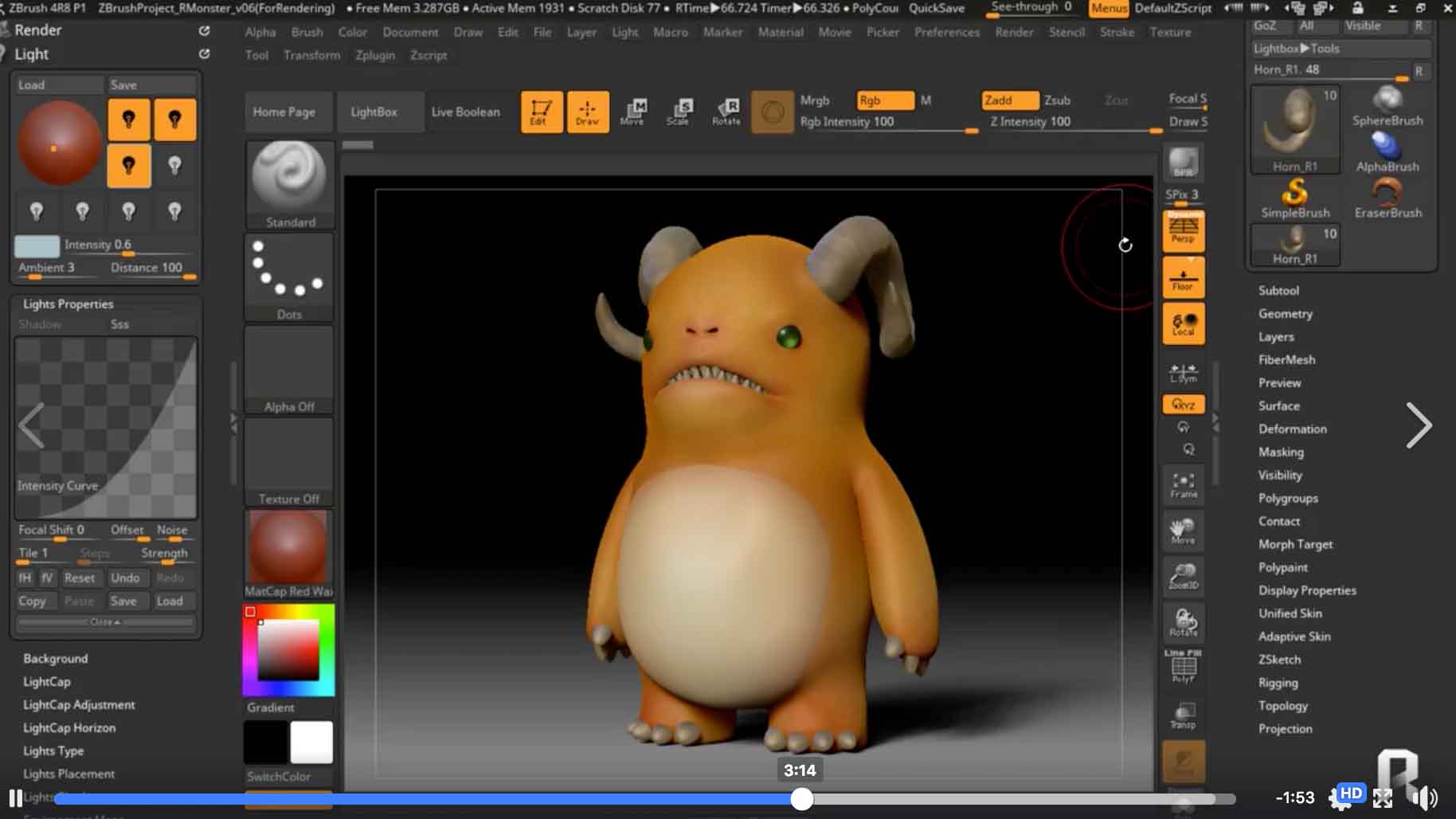
Task: Select the Scale transform tool
Action: pyautogui.click(x=679, y=112)
